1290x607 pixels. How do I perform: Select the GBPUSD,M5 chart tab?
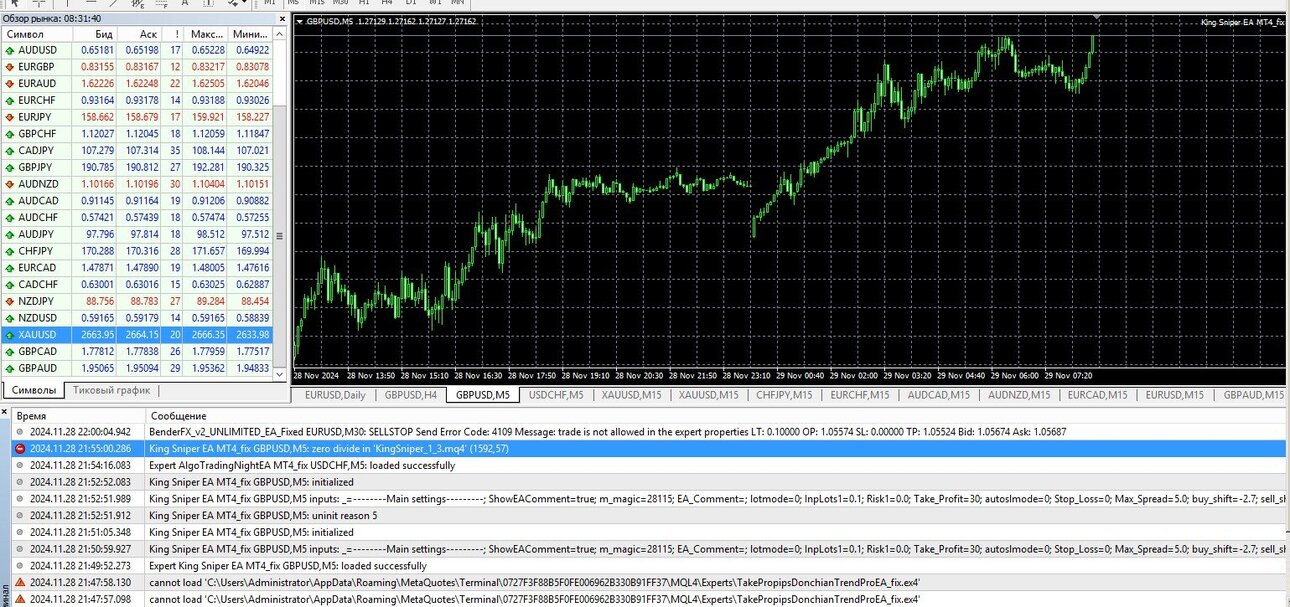pyautogui.click(x=483, y=395)
